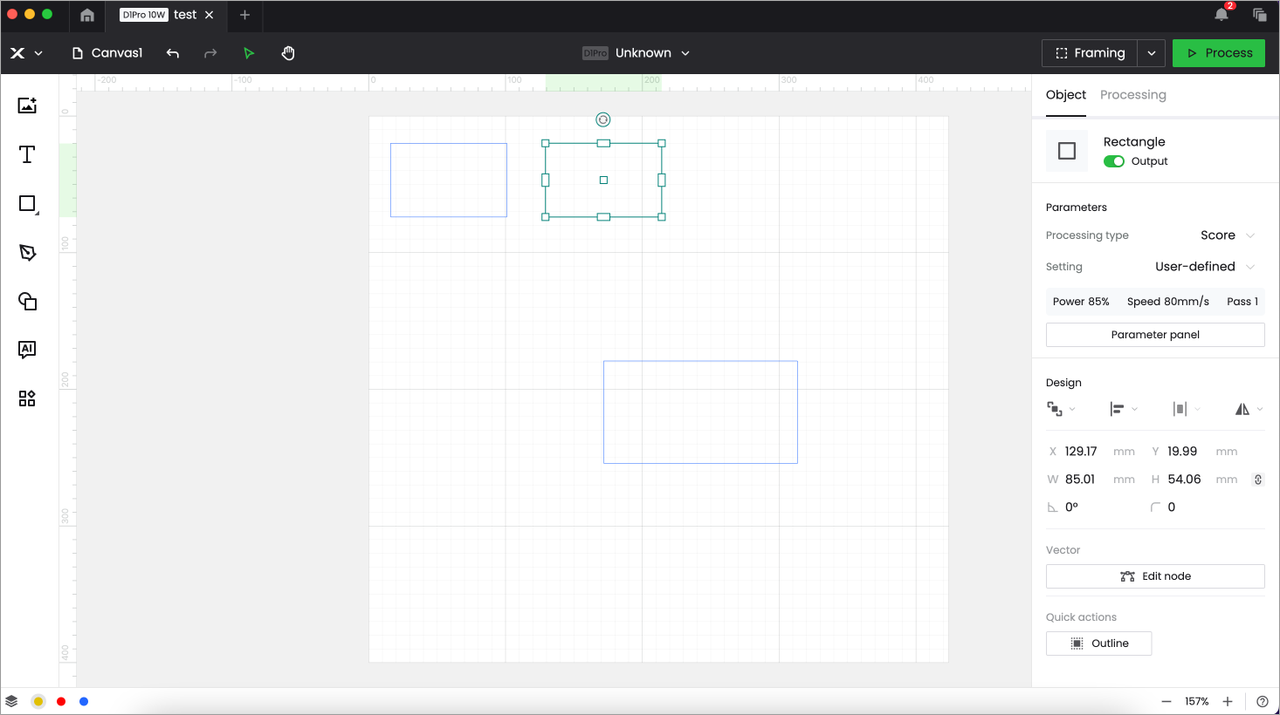
Task: Open the home screen icon
Action: click(87, 15)
